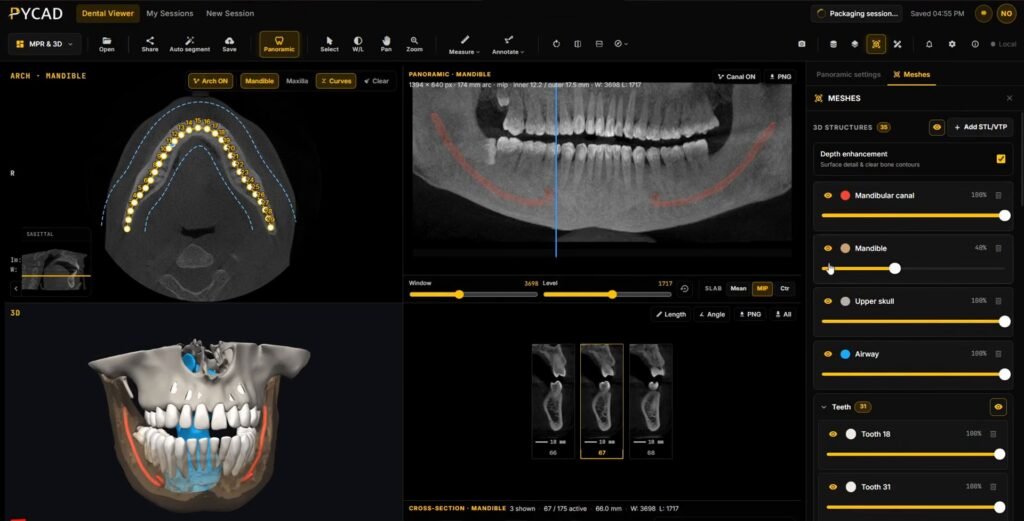Select the Mandible arch button
The image size is (1024, 521).
(x=259, y=81)
